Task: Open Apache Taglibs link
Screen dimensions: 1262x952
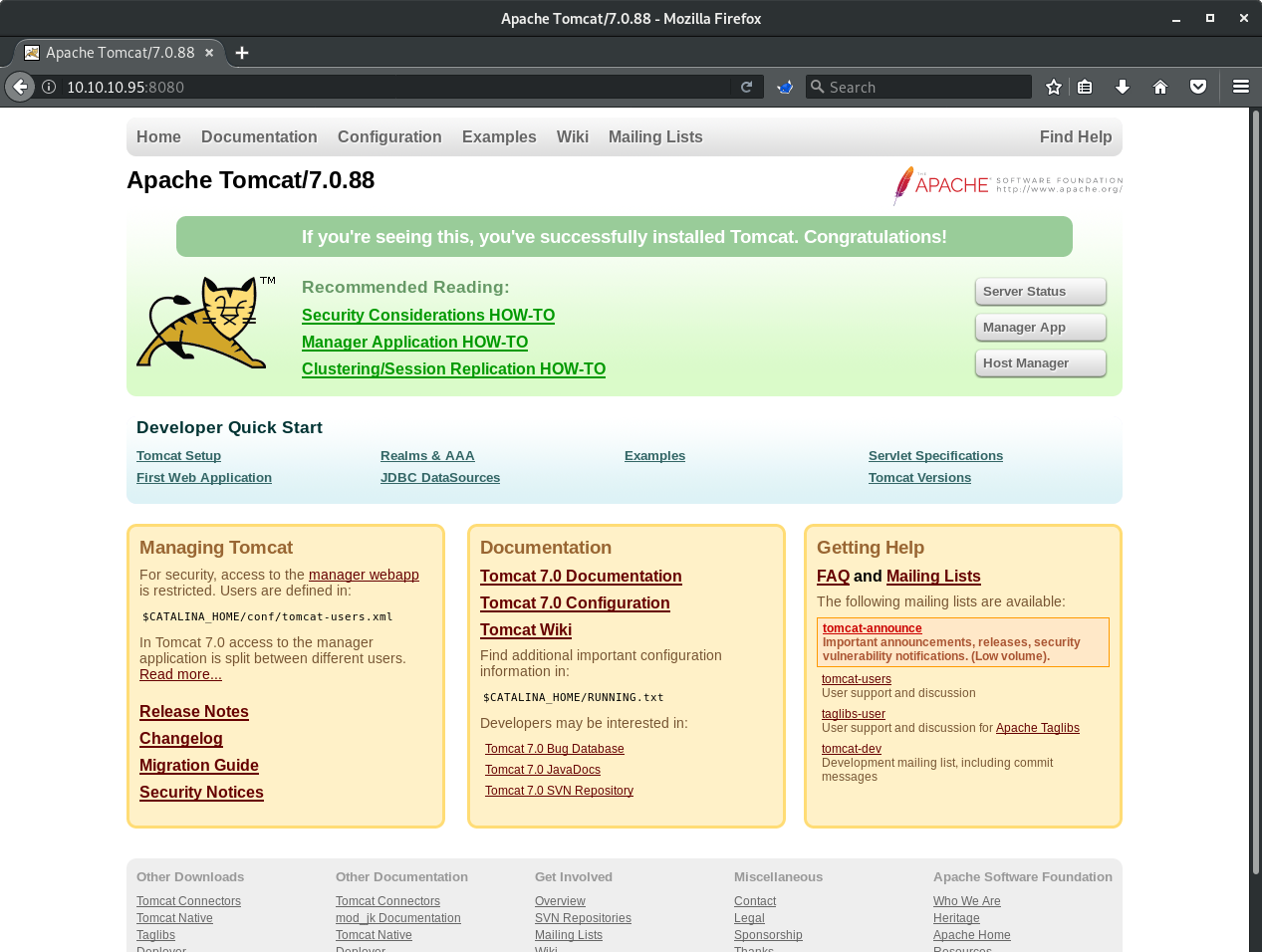Action: coord(1038,728)
